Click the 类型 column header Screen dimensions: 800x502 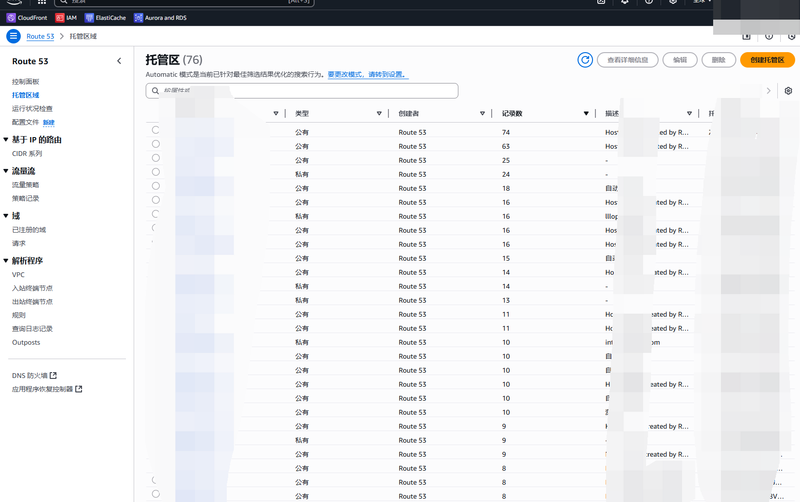coord(302,113)
